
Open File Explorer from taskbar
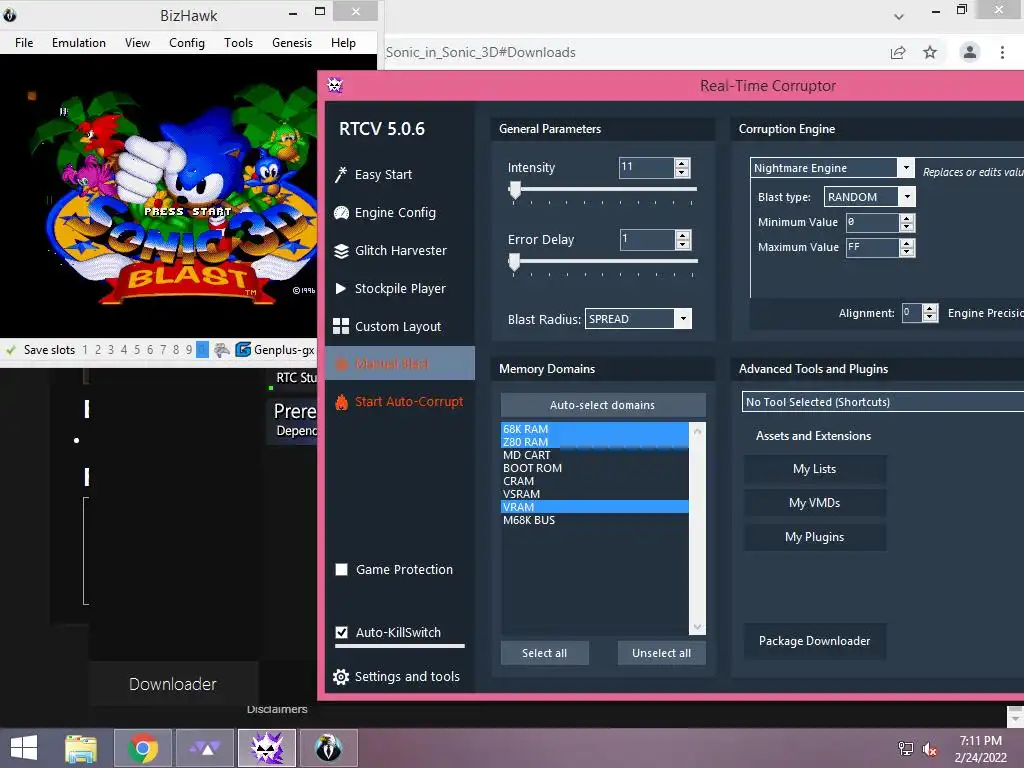click(81, 748)
